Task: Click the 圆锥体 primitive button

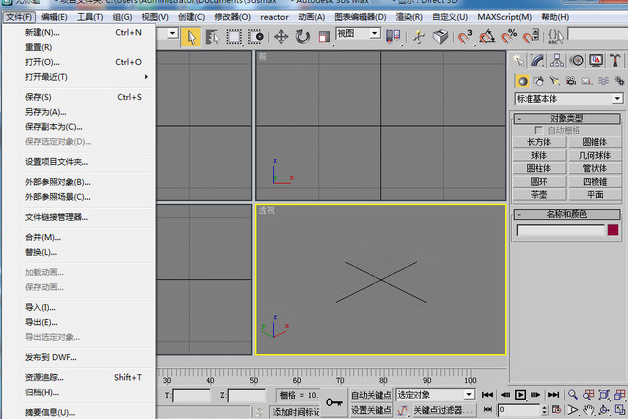Action: (x=595, y=142)
